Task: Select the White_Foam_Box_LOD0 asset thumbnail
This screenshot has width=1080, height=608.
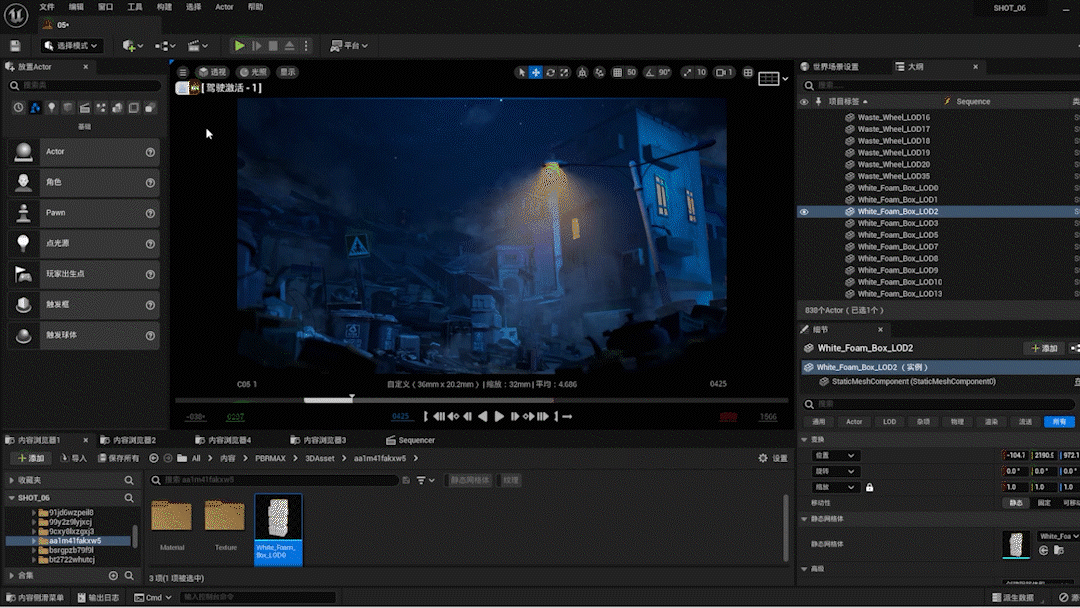Action: pos(278,530)
